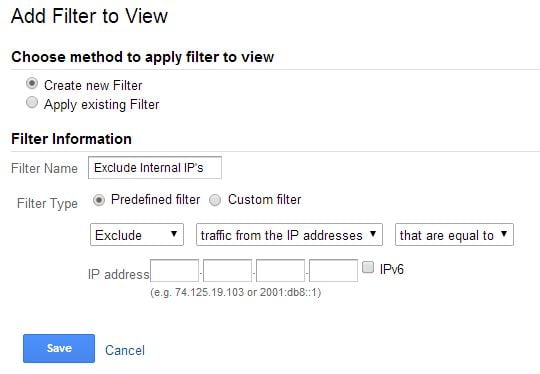Image resolution: width=540 pixels, height=374 pixels.
Task: Click the Filter Name label
Action: [44, 168]
